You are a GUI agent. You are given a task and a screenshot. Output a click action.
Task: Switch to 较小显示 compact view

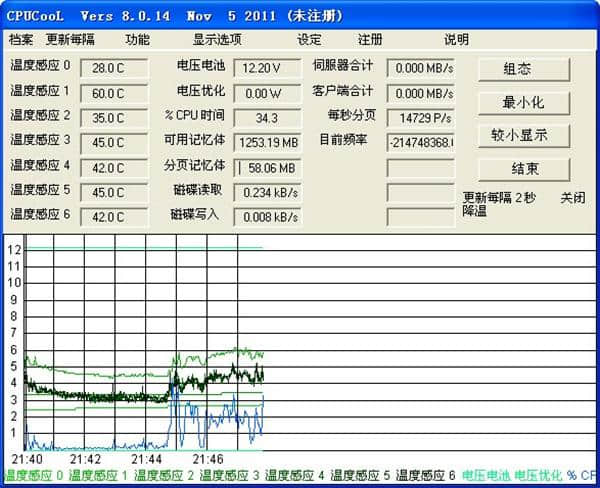524,135
